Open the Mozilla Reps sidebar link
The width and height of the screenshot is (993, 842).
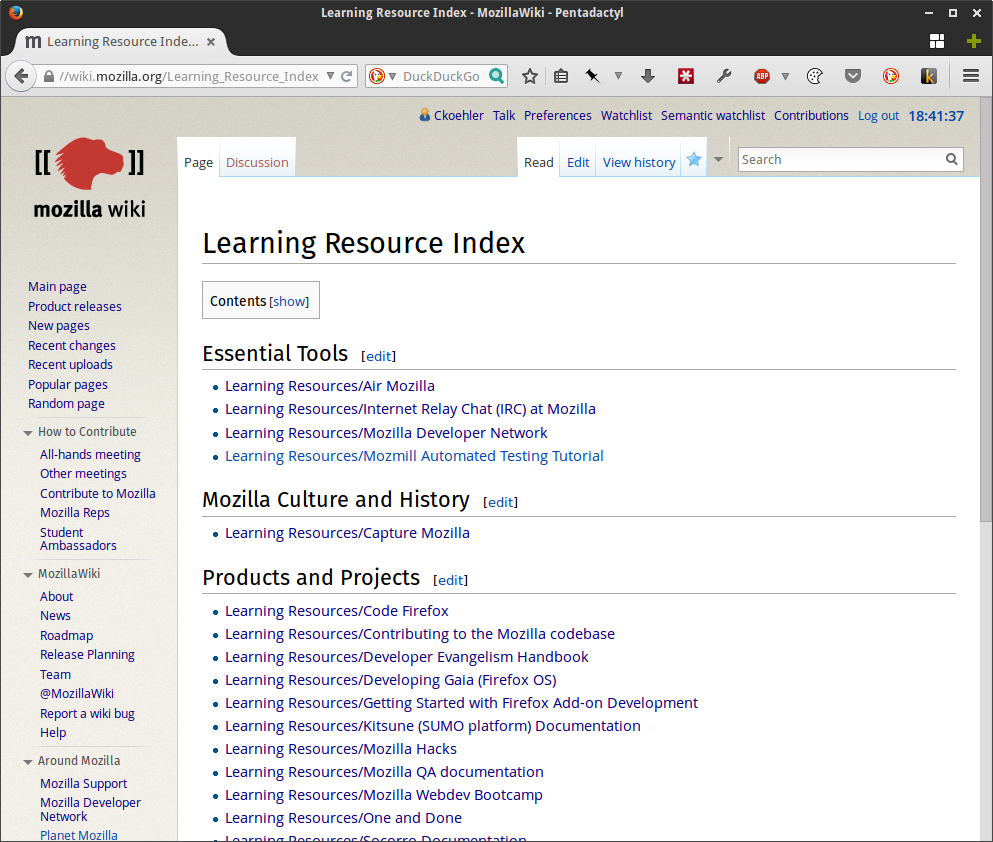75,513
